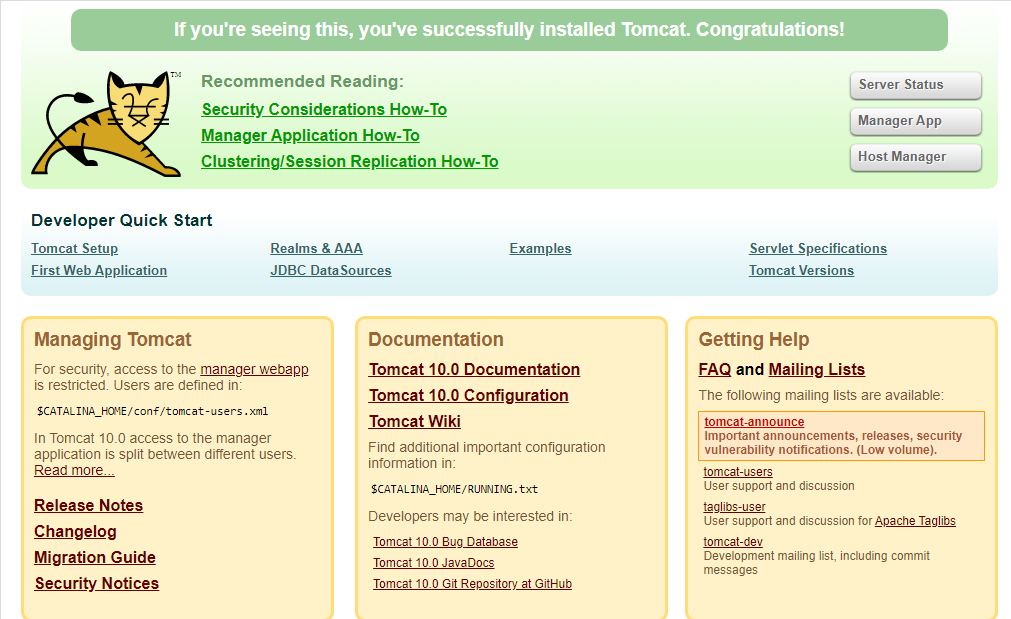Screen dimensions: 1011x619
Task: Open the Manager App button
Action: 916,121
